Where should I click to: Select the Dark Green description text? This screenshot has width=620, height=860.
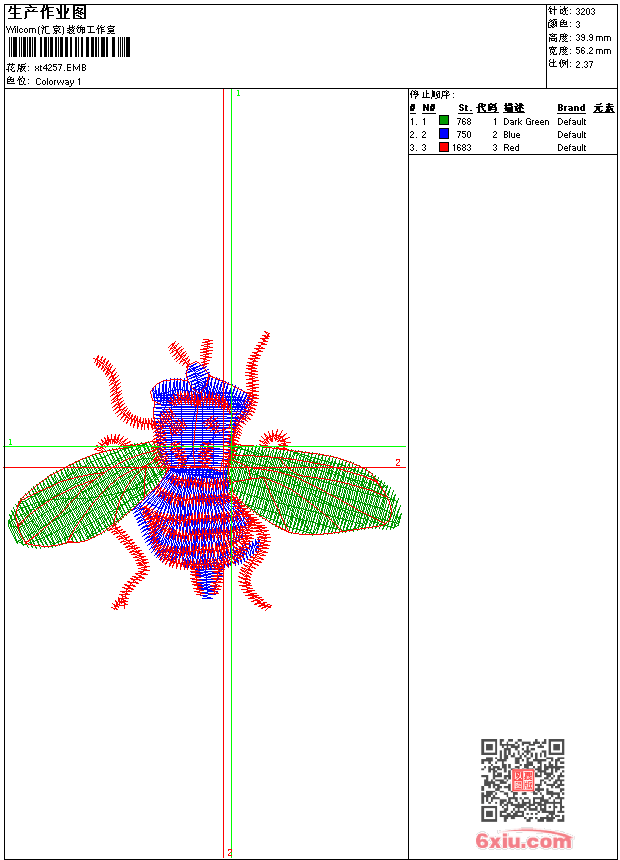coord(526,121)
